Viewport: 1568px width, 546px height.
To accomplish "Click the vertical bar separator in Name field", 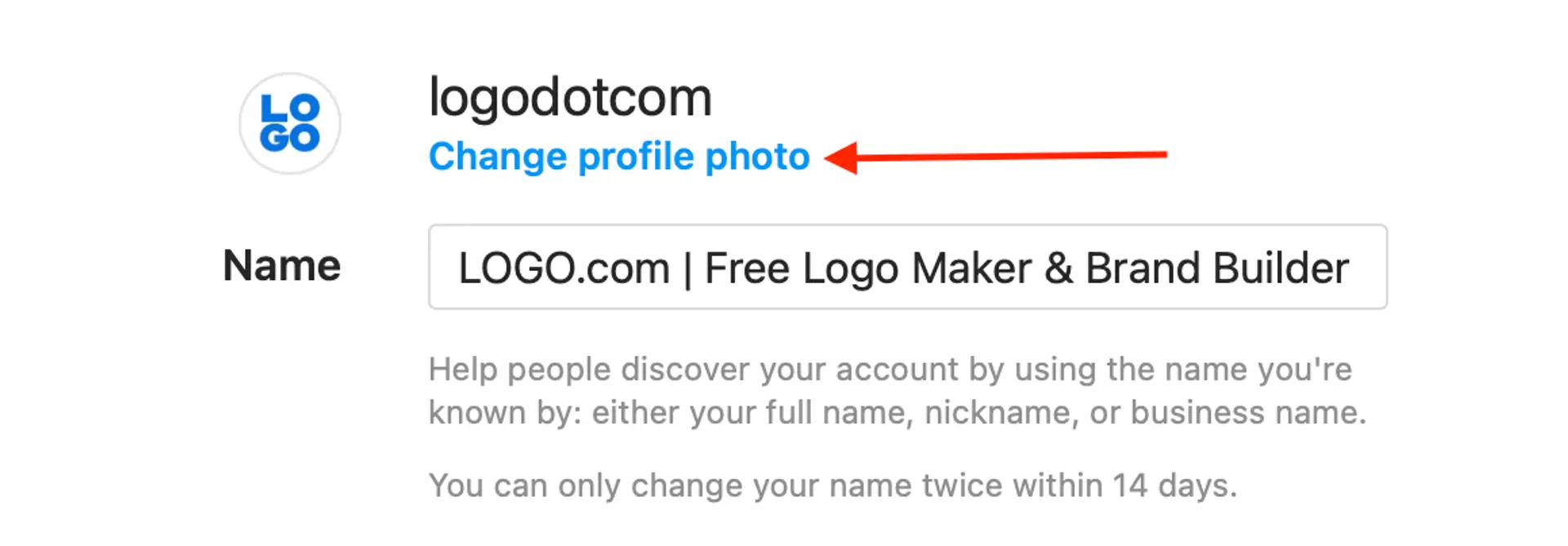I will 687,269.
